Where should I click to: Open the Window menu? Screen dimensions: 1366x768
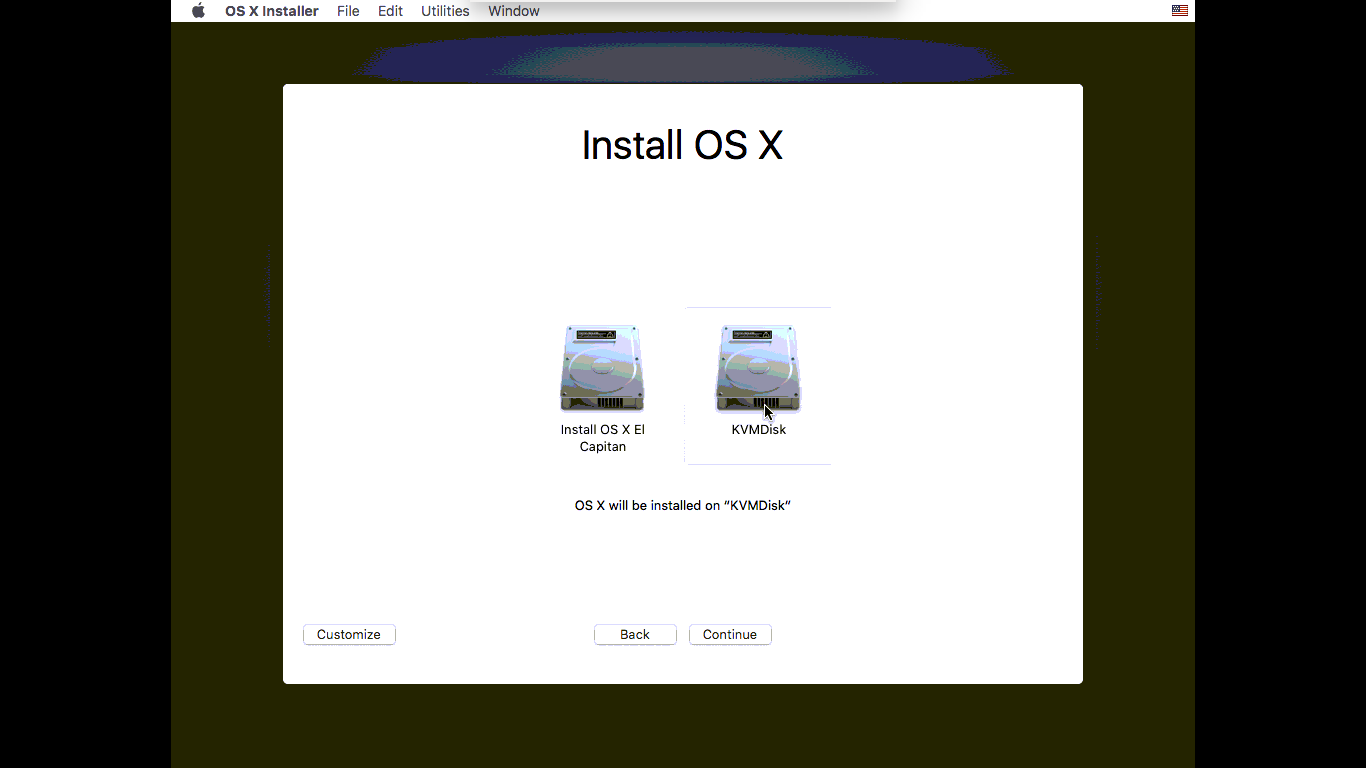(514, 11)
